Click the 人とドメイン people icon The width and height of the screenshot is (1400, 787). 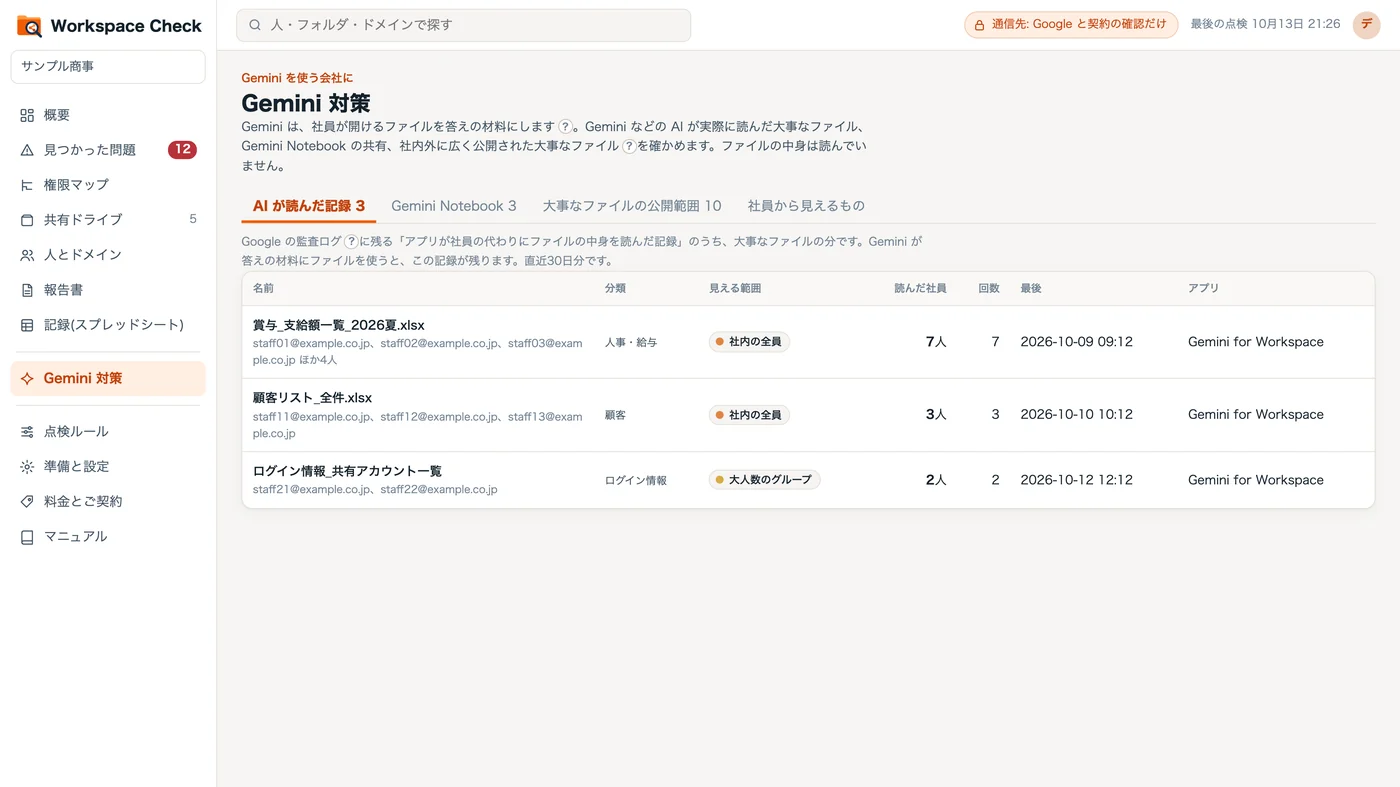click(27, 255)
